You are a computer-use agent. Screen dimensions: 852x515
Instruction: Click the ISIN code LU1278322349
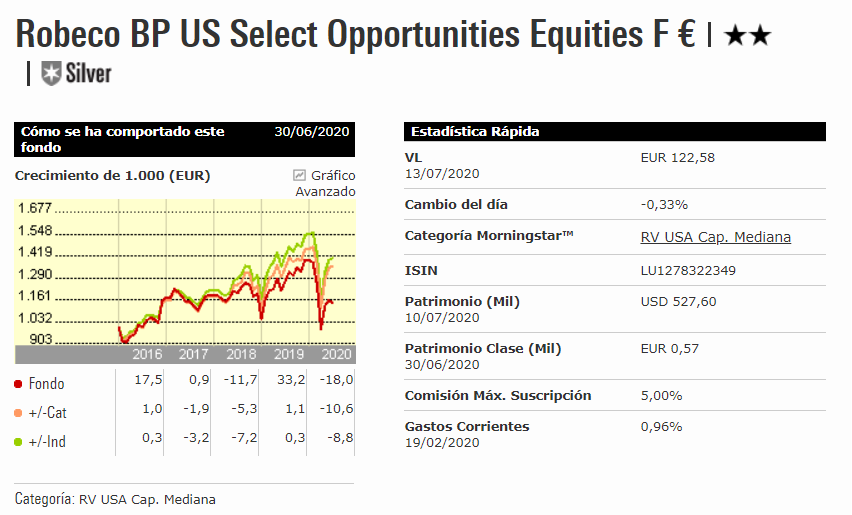click(688, 270)
